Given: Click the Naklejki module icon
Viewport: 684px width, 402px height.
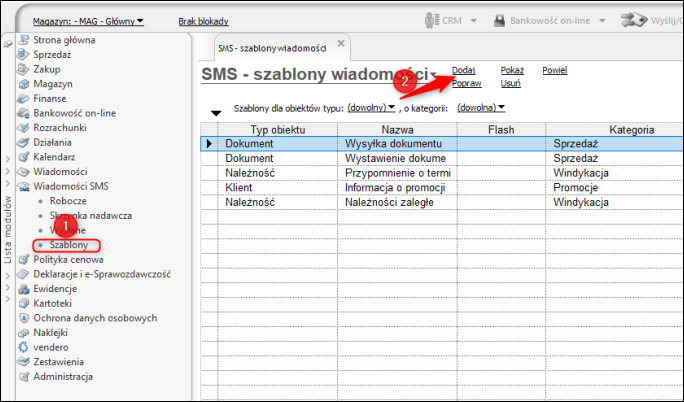Looking at the screenshot, I should coord(23,333).
